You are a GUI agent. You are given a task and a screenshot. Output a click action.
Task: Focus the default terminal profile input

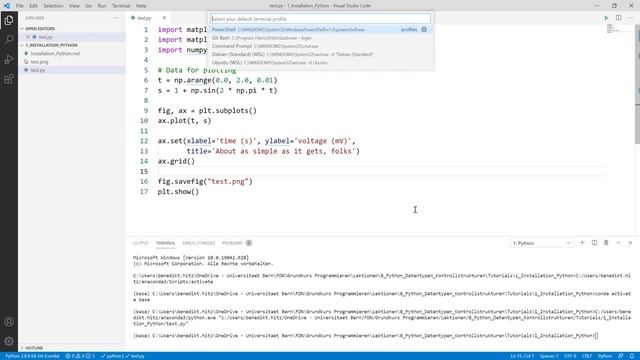click(320, 19)
